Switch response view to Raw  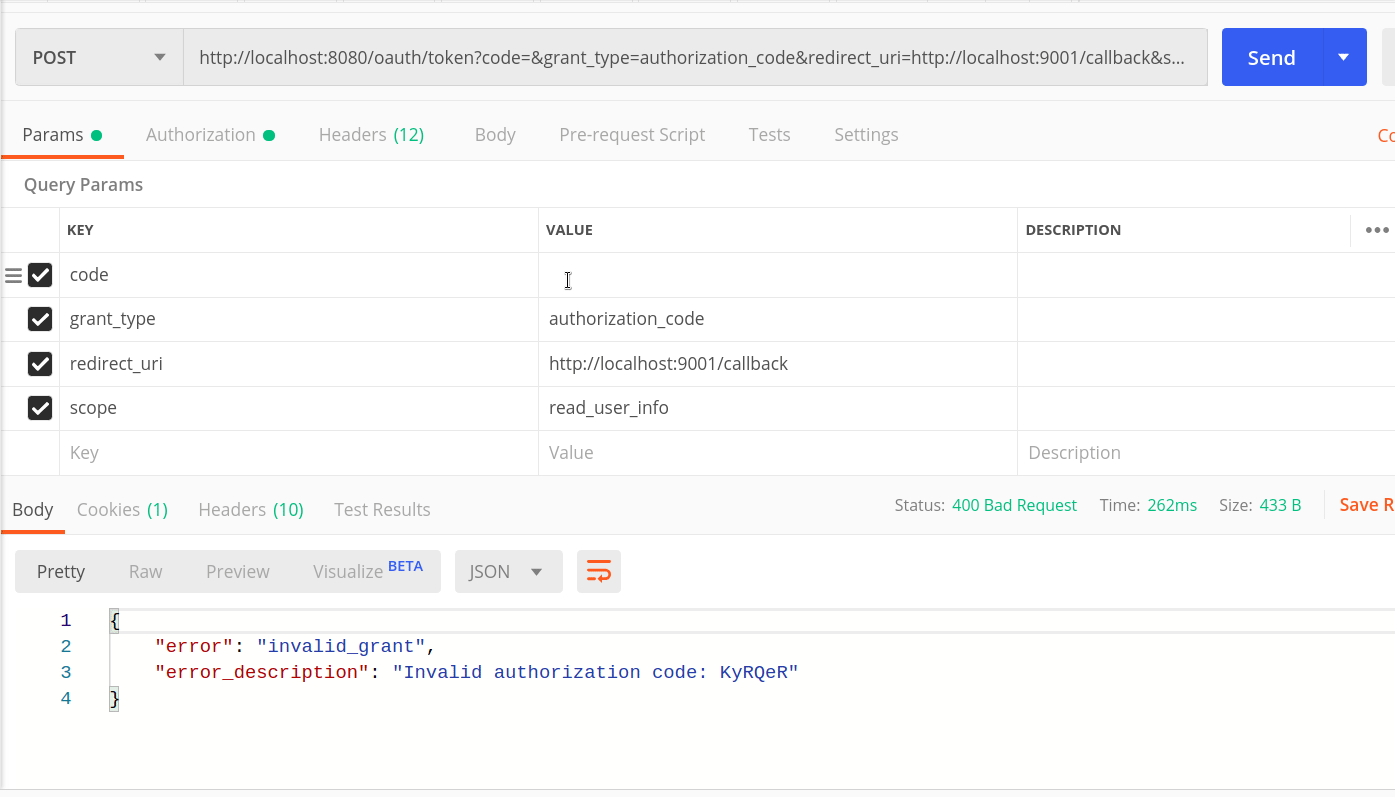coord(145,570)
